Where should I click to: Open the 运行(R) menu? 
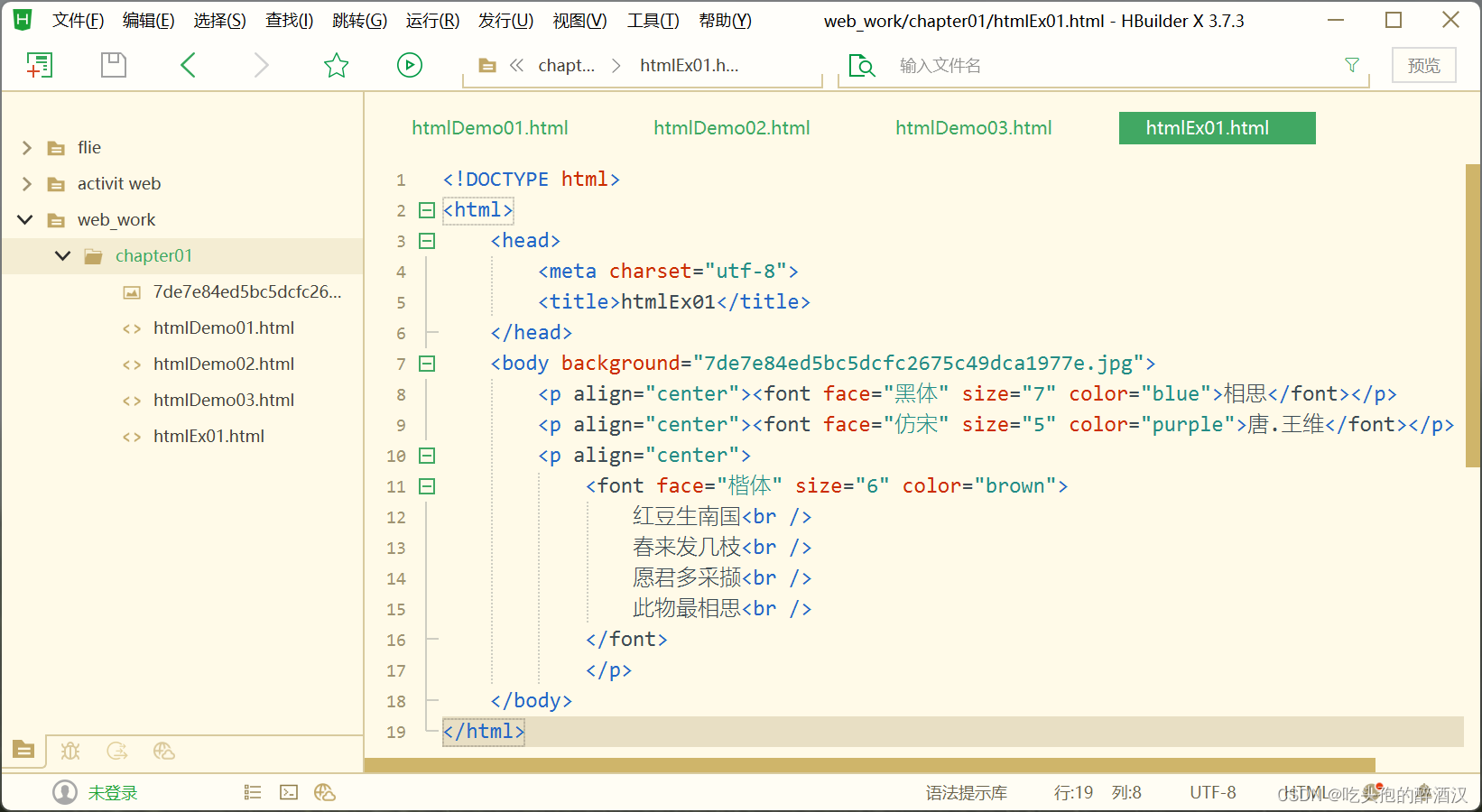coord(431,20)
